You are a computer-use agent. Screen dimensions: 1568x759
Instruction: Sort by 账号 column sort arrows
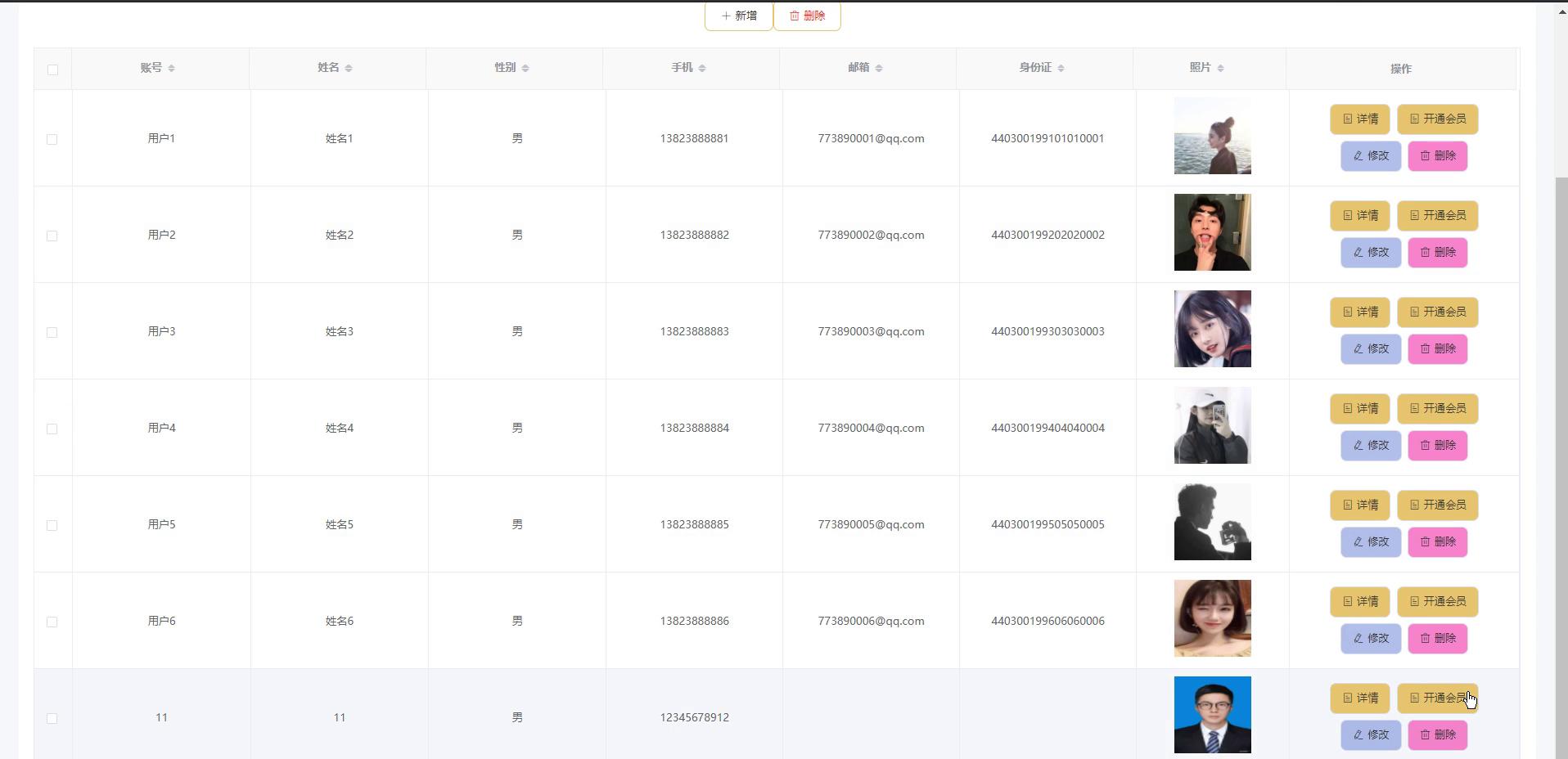point(171,68)
